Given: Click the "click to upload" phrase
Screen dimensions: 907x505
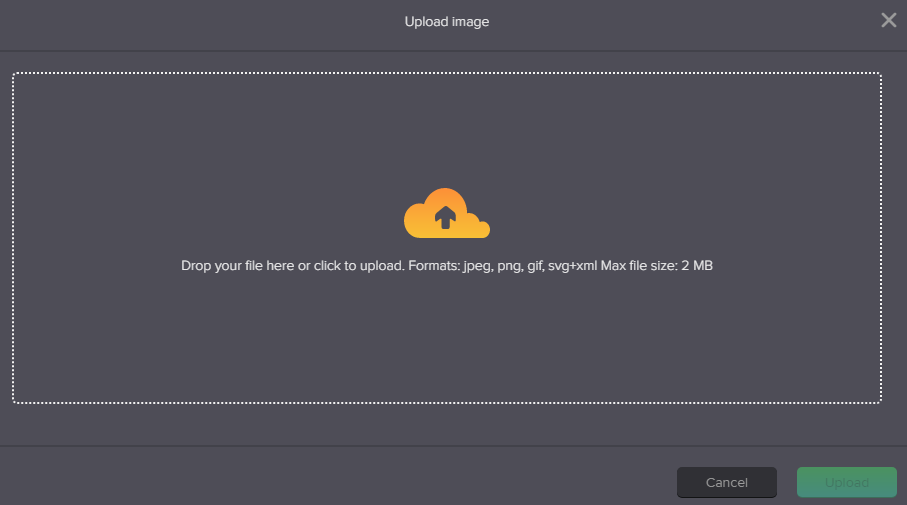Looking at the screenshot, I should (359, 266).
